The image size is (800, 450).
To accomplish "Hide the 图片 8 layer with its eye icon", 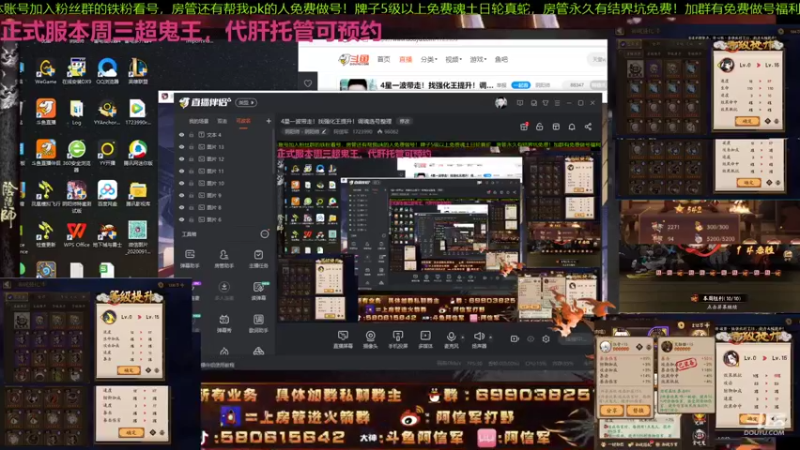I will (182, 208).
